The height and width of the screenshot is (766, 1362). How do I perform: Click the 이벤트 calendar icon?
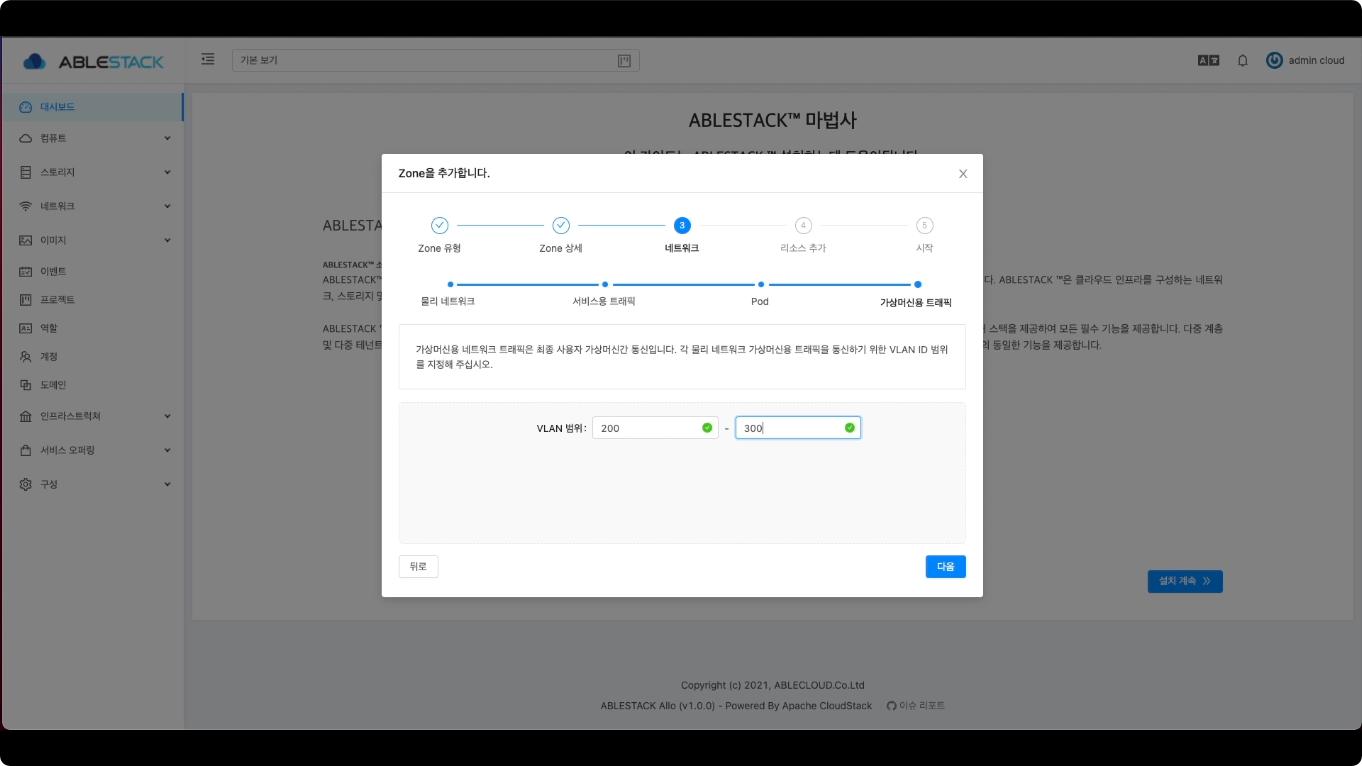coord(26,271)
